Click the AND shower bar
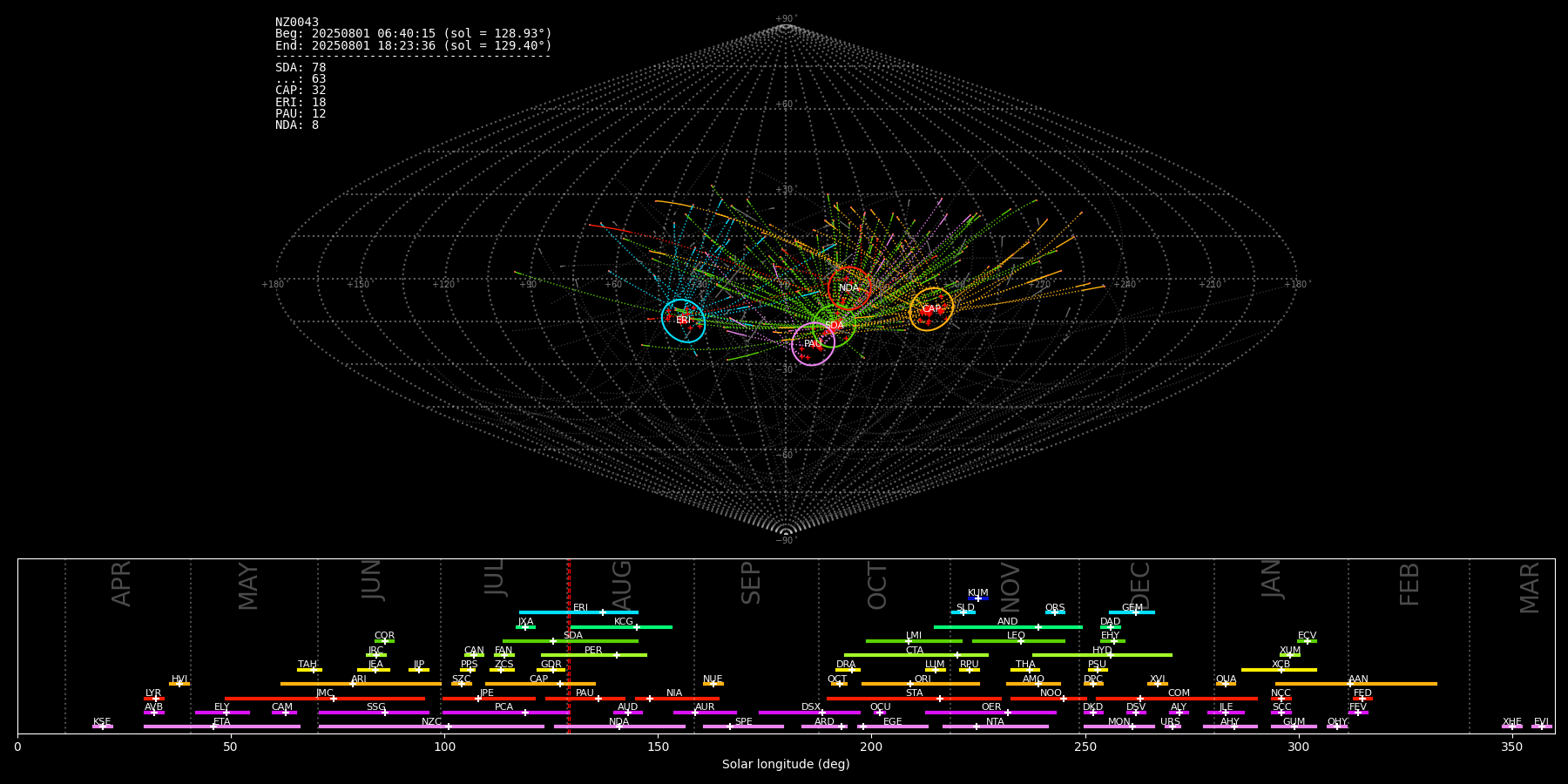1568x784 pixels. coord(1008,627)
